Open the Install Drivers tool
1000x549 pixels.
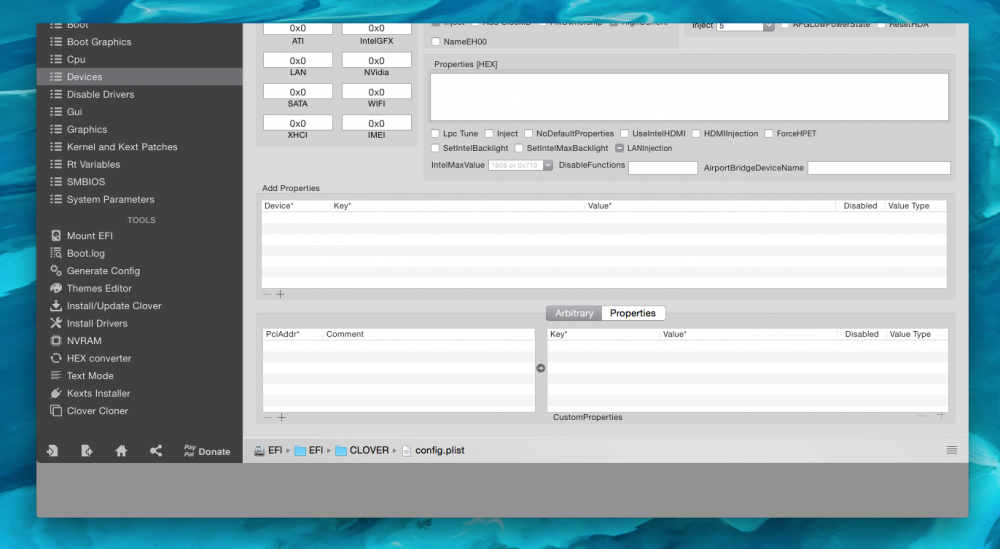[97, 323]
